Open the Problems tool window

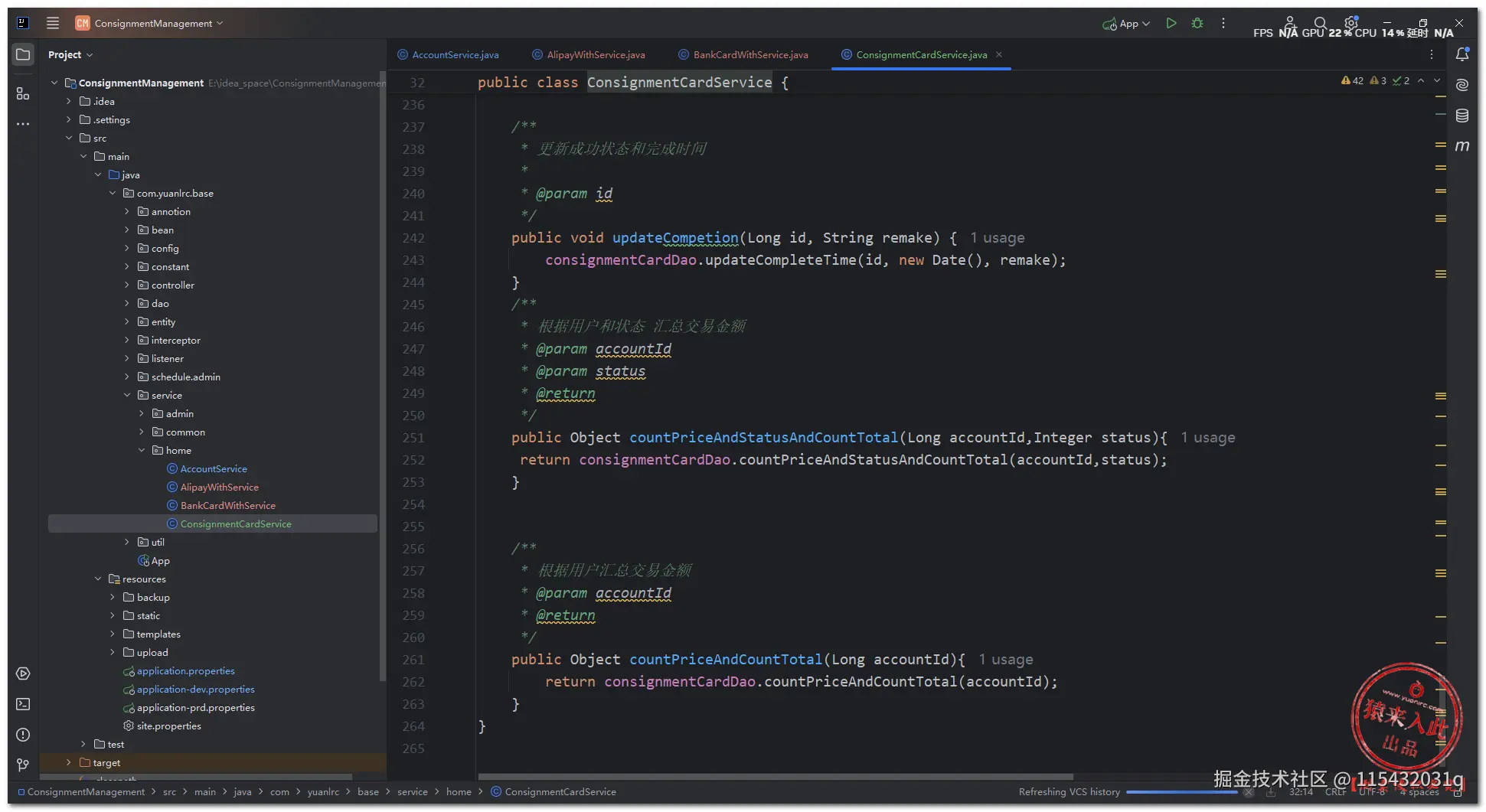click(23, 735)
